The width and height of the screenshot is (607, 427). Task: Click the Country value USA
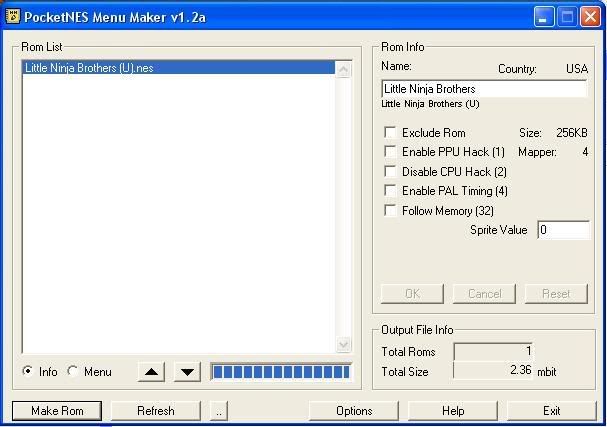coord(577,69)
